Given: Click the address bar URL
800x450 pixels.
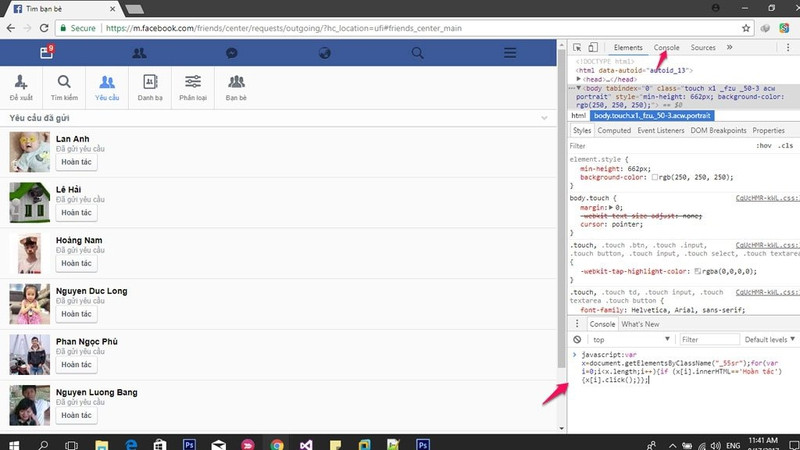Looking at the screenshot, I should [284, 28].
